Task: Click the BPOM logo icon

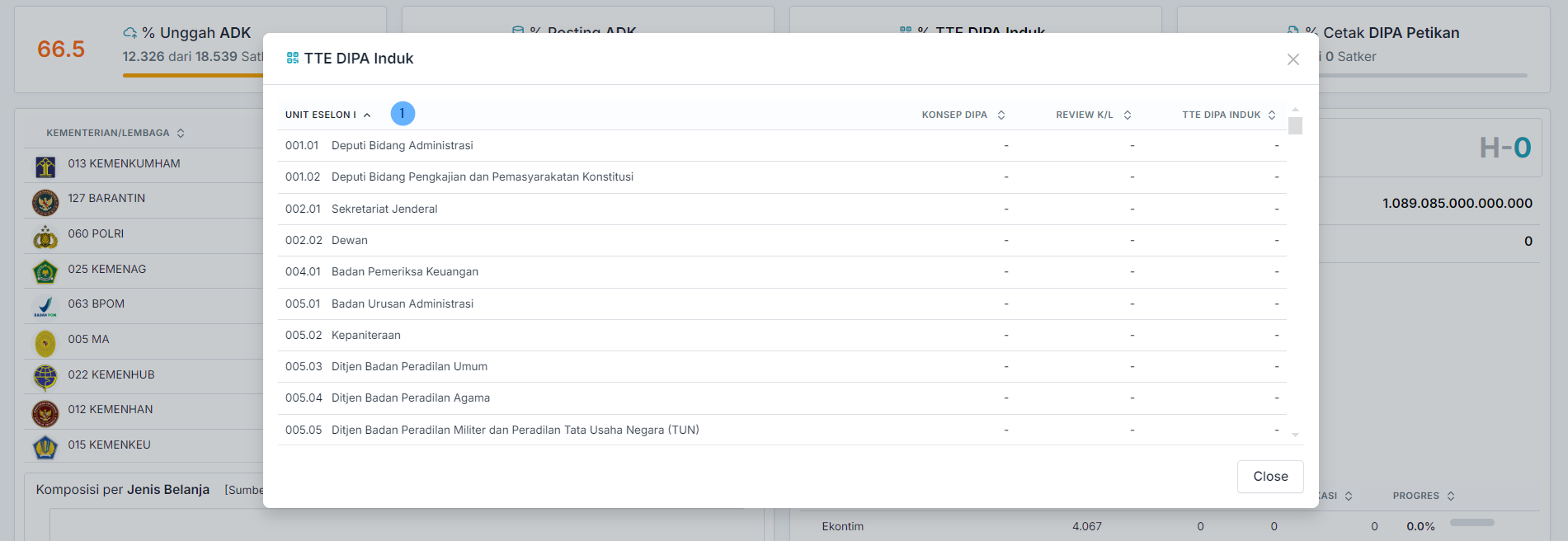Action: 45,307
